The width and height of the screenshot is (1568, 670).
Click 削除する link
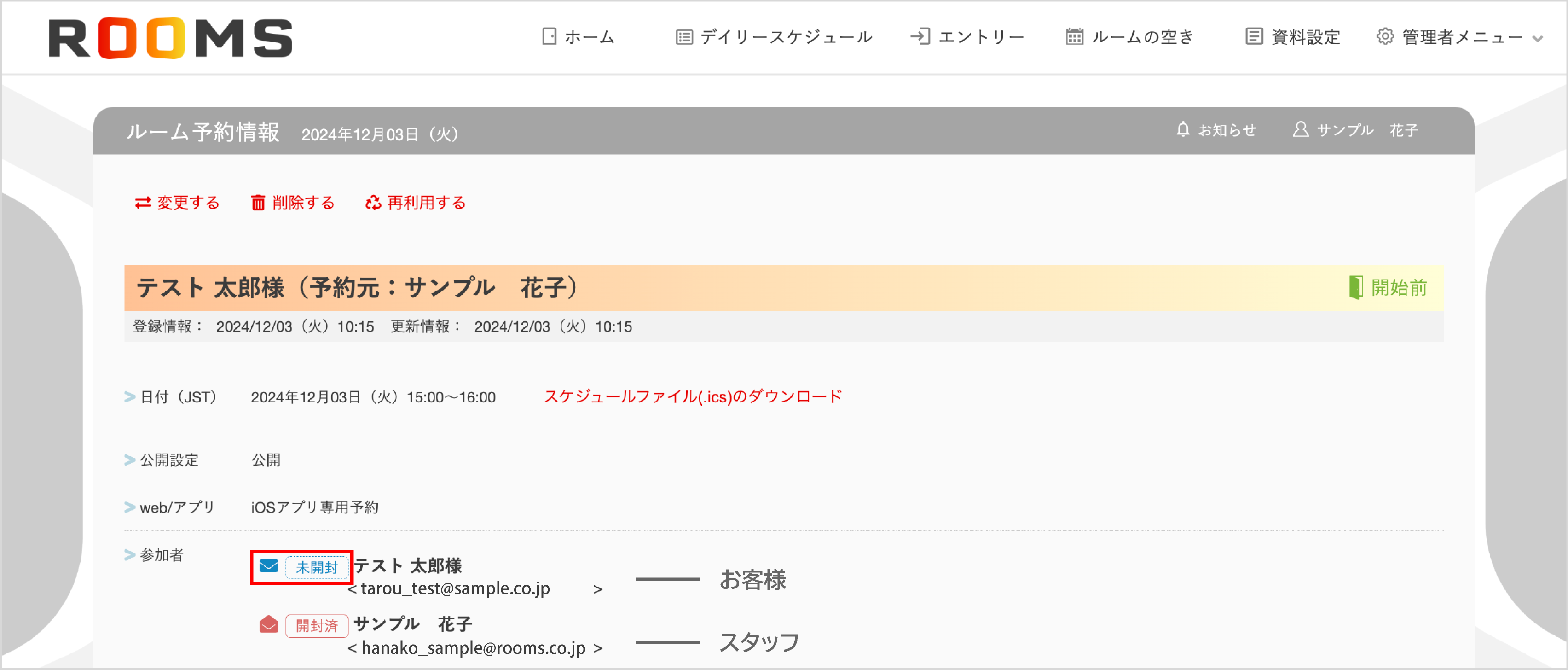point(303,202)
